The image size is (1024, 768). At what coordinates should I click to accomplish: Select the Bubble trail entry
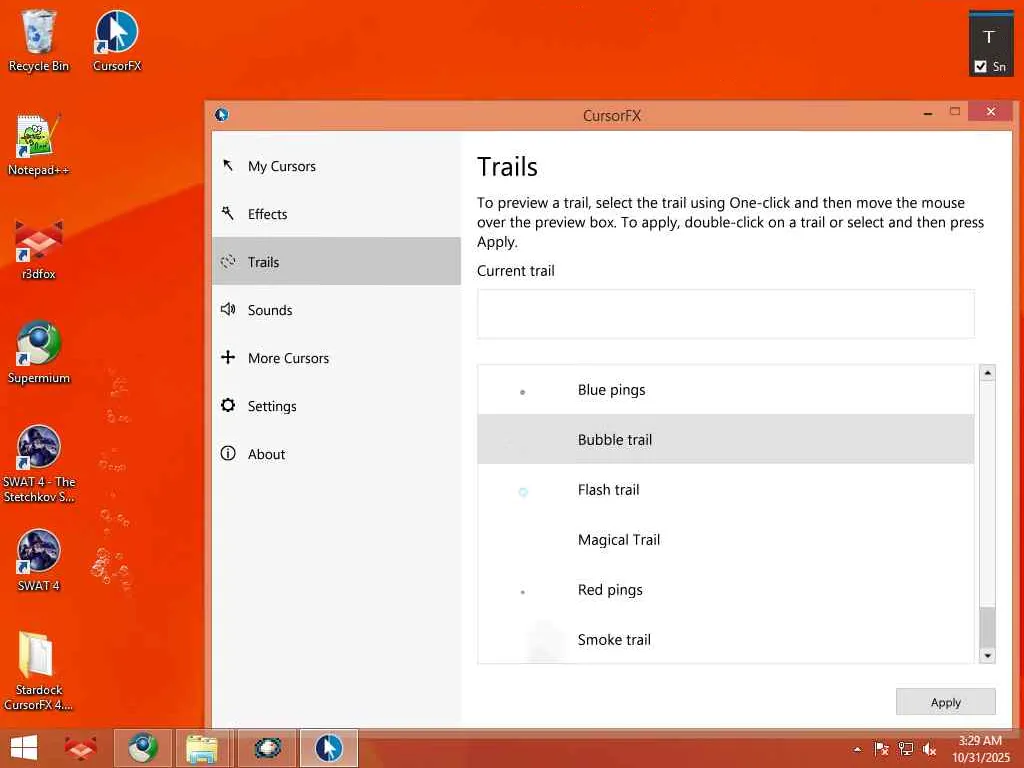click(x=726, y=439)
